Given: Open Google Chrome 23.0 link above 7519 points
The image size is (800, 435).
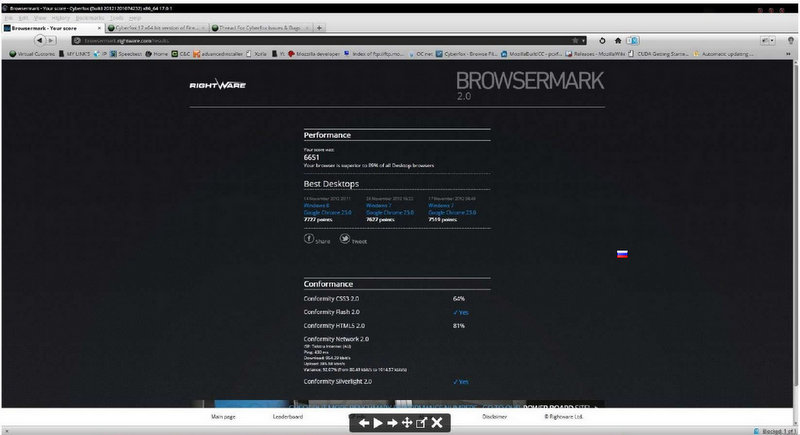Looking at the screenshot, I should [x=452, y=213].
